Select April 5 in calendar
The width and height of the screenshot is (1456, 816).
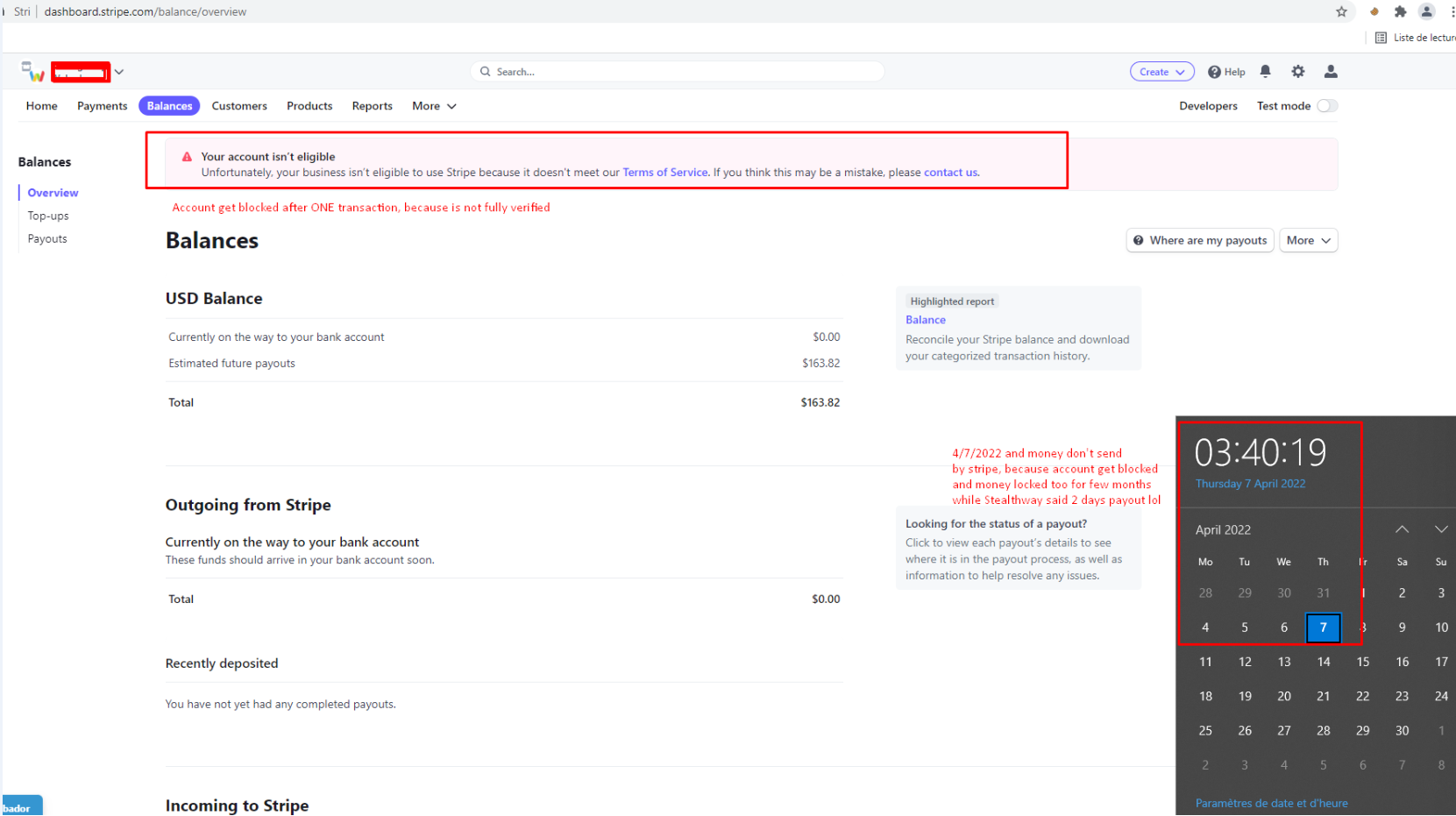pos(1245,628)
